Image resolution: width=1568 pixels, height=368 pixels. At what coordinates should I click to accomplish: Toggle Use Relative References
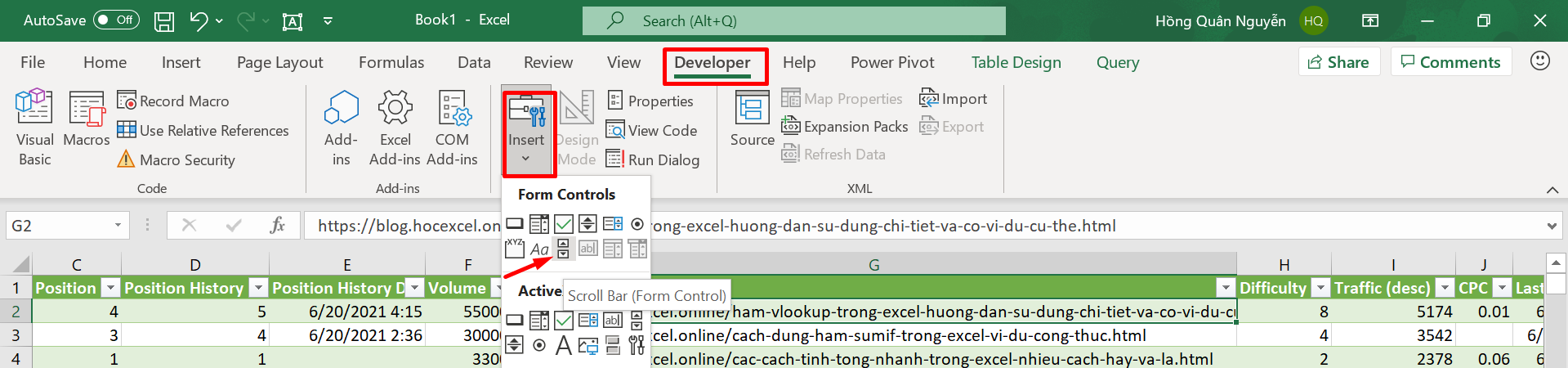(203, 130)
